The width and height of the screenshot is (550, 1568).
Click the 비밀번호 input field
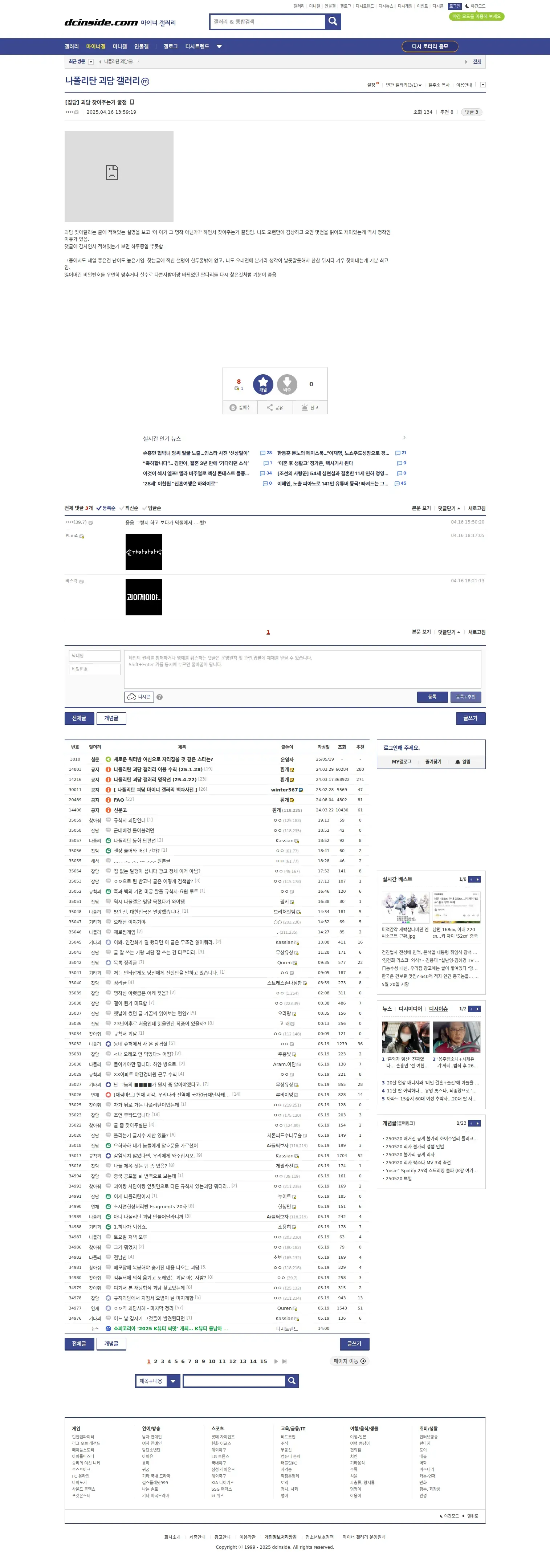tap(95, 669)
